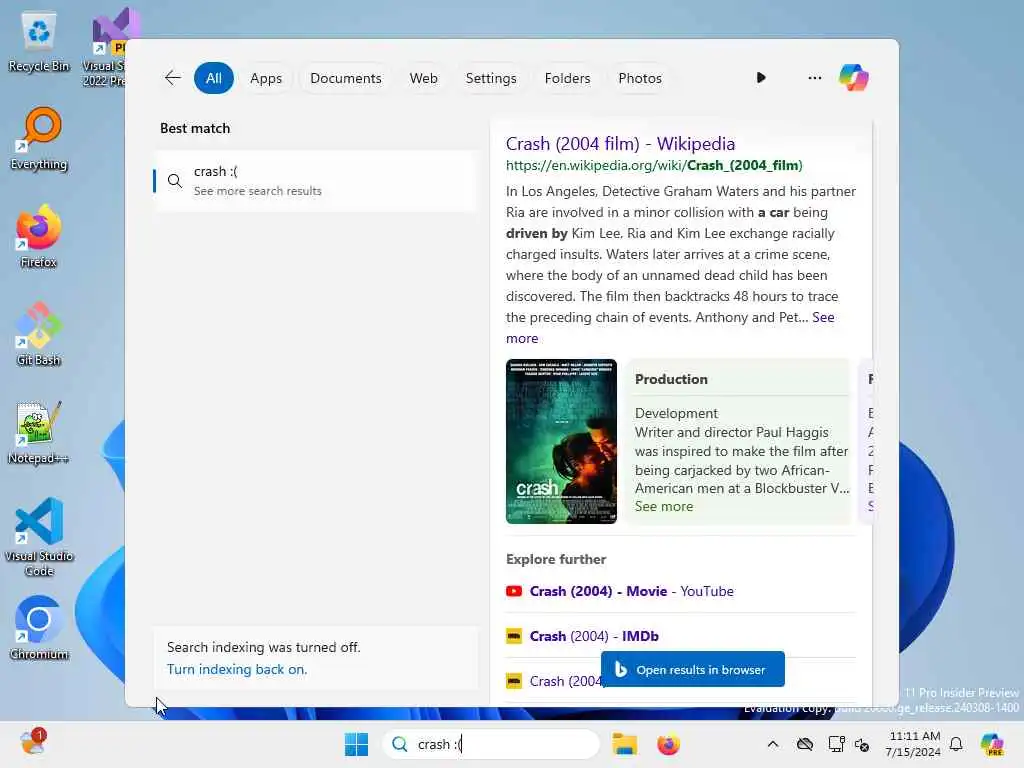Switch to the Documents filter tab
The width and height of the screenshot is (1024, 768).
click(x=345, y=78)
